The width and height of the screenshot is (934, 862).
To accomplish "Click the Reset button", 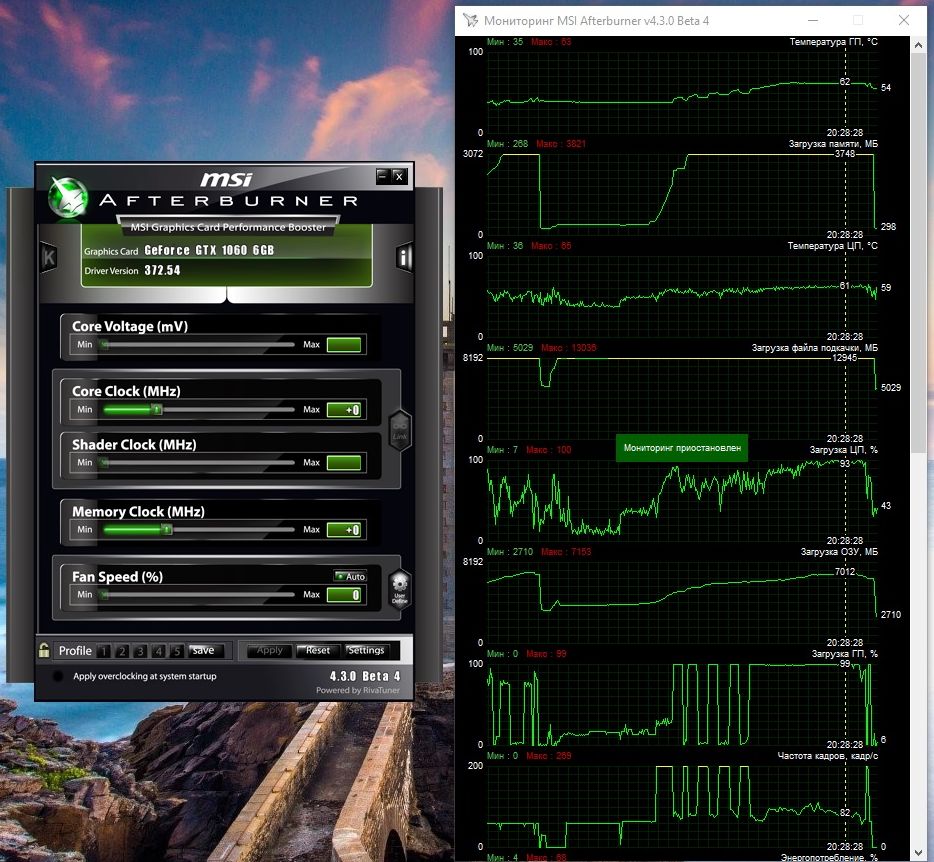I will click(317, 651).
